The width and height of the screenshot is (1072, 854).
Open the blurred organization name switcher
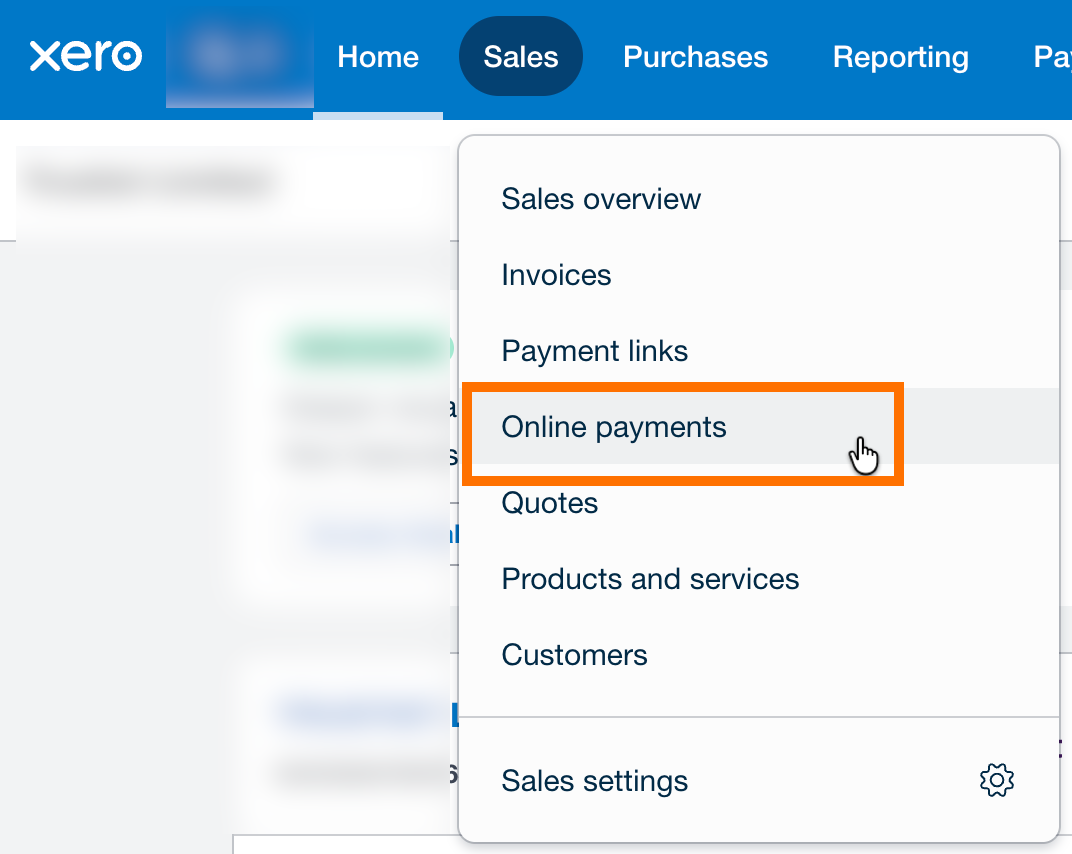pos(239,57)
